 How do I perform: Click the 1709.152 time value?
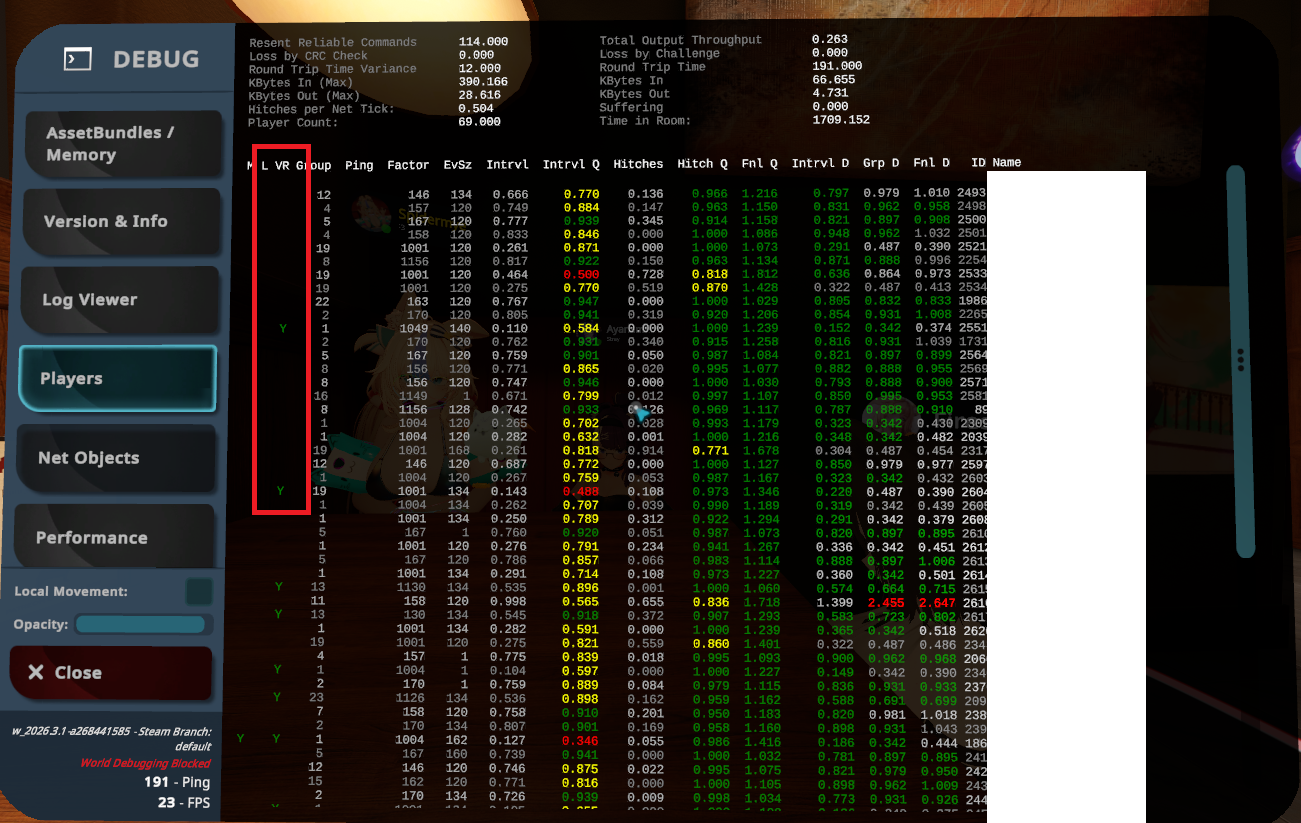tap(841, 120)
